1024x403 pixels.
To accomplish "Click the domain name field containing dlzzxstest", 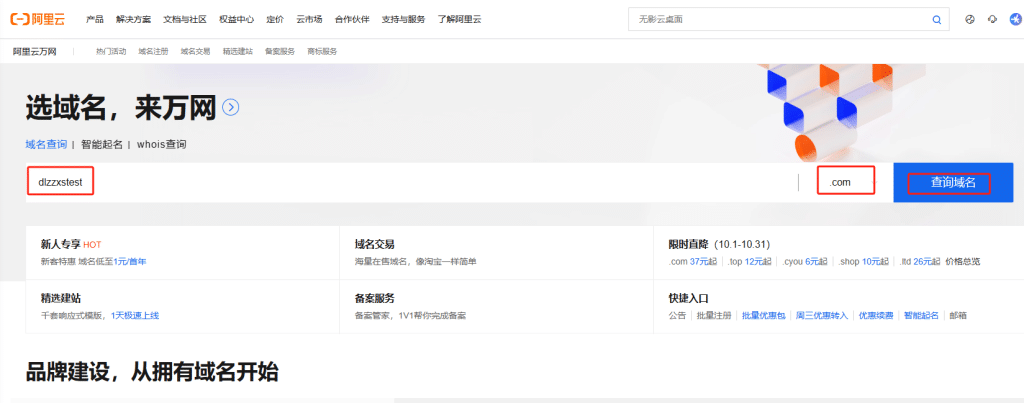I will point(411,182).
